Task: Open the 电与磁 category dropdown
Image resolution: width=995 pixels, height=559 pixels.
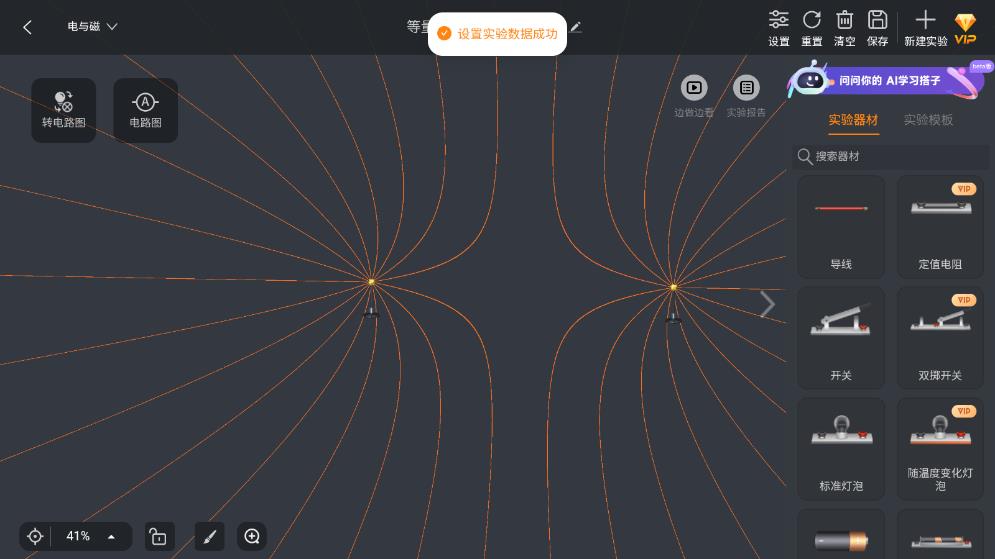Action: pyautogui.click(x=92, y=27)
